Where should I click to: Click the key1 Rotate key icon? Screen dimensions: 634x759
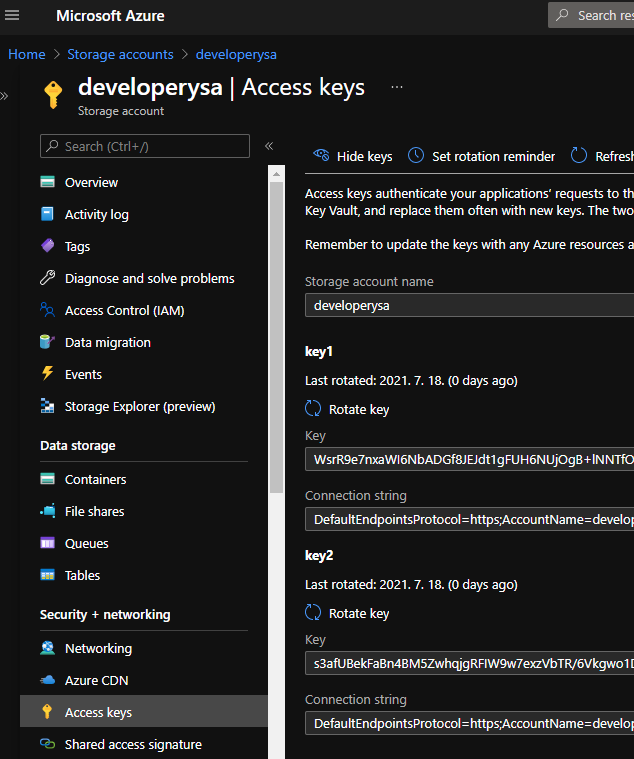click(x=313, y=409)
